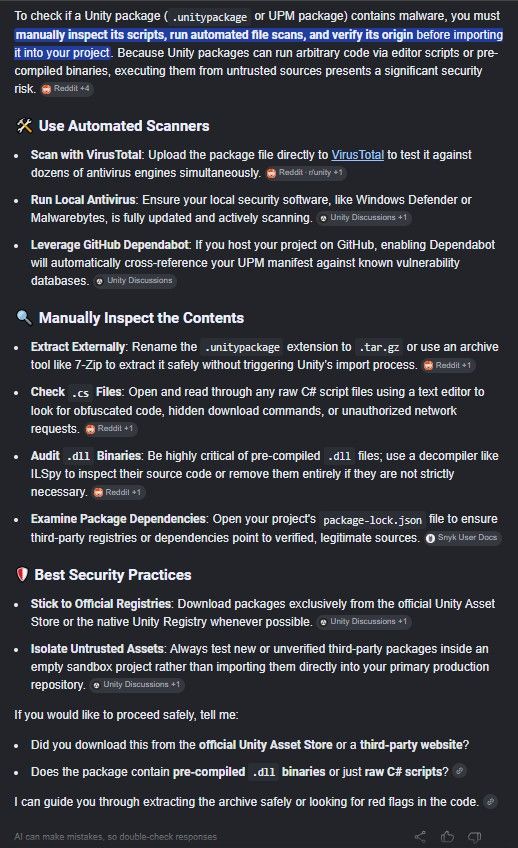518x848 pixels.
Task: Open Reddit +1 source after Extract Externally
Action: (x=448, y=365)
